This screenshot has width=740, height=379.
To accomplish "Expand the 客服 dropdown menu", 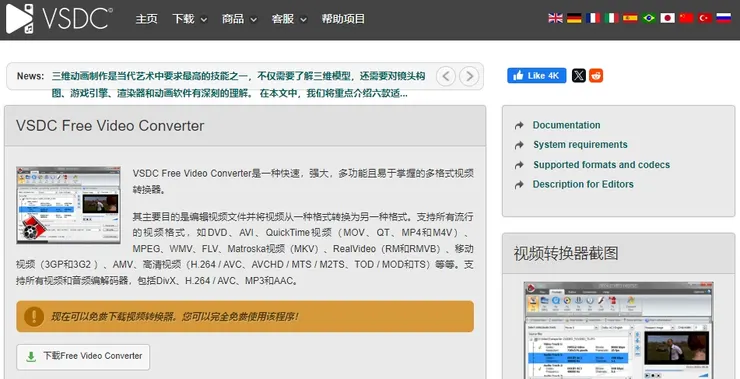I will coord(289,19).
